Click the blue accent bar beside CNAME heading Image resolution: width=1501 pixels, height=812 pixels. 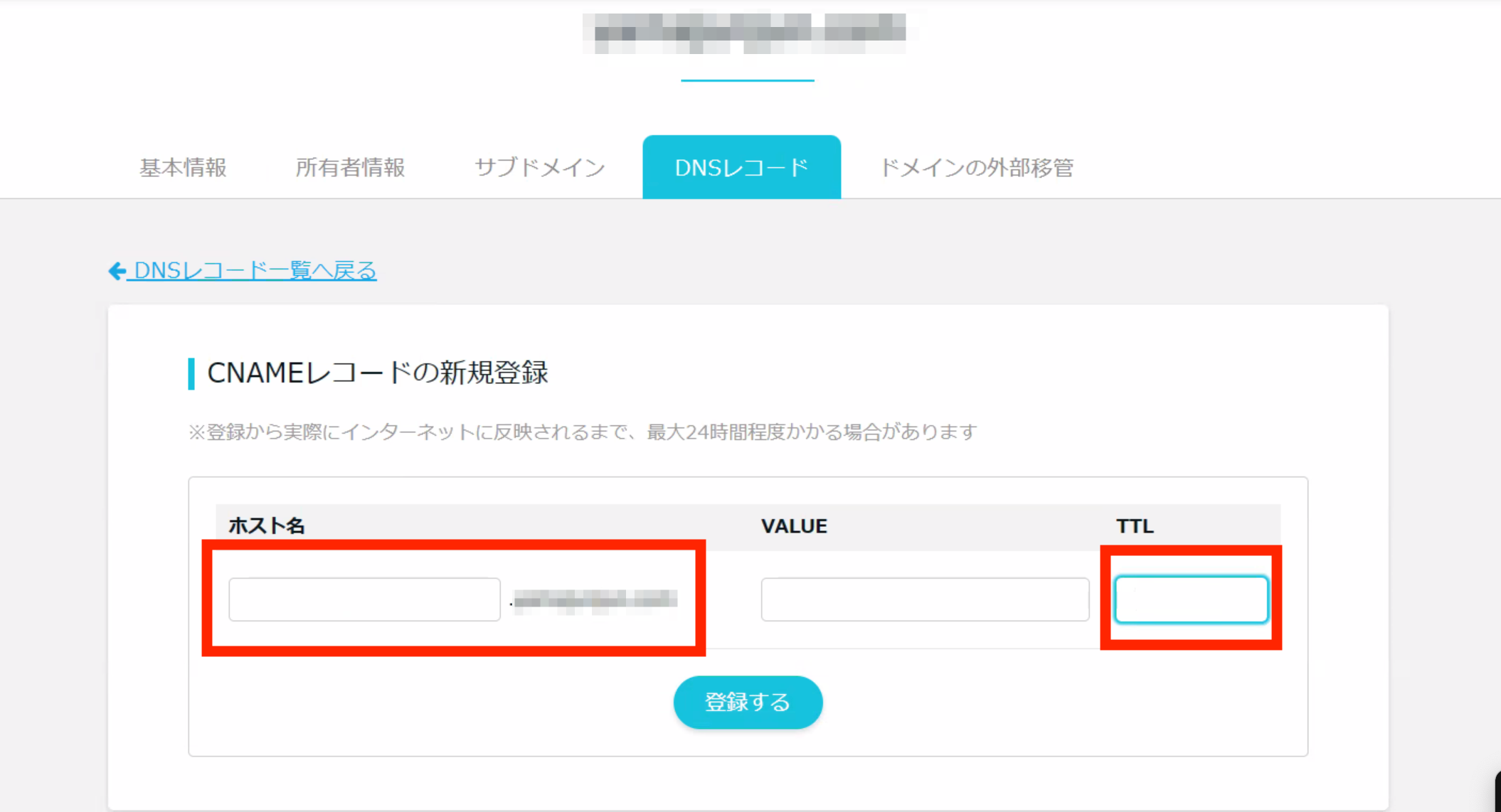tap(191, 373)
